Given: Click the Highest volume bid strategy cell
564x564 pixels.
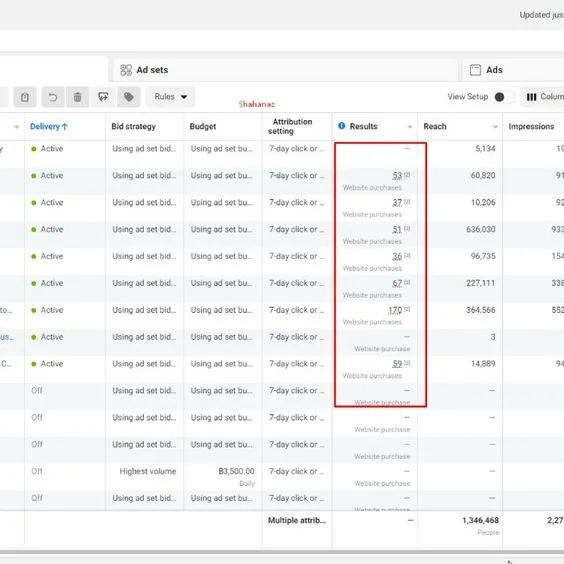Looking at the screenshot, I should (x=148, y=471).
